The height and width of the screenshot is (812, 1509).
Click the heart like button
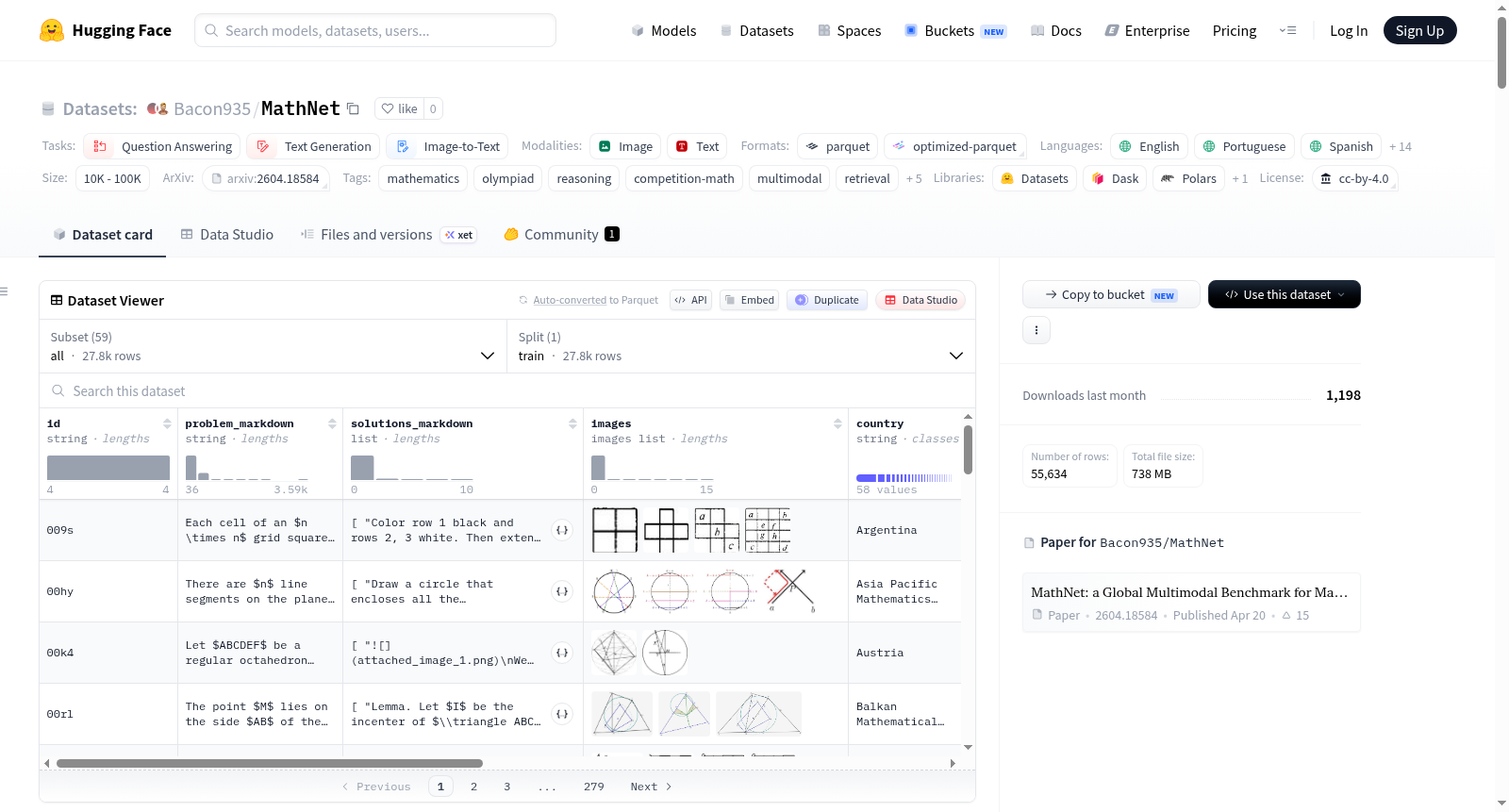coord(399,108)
